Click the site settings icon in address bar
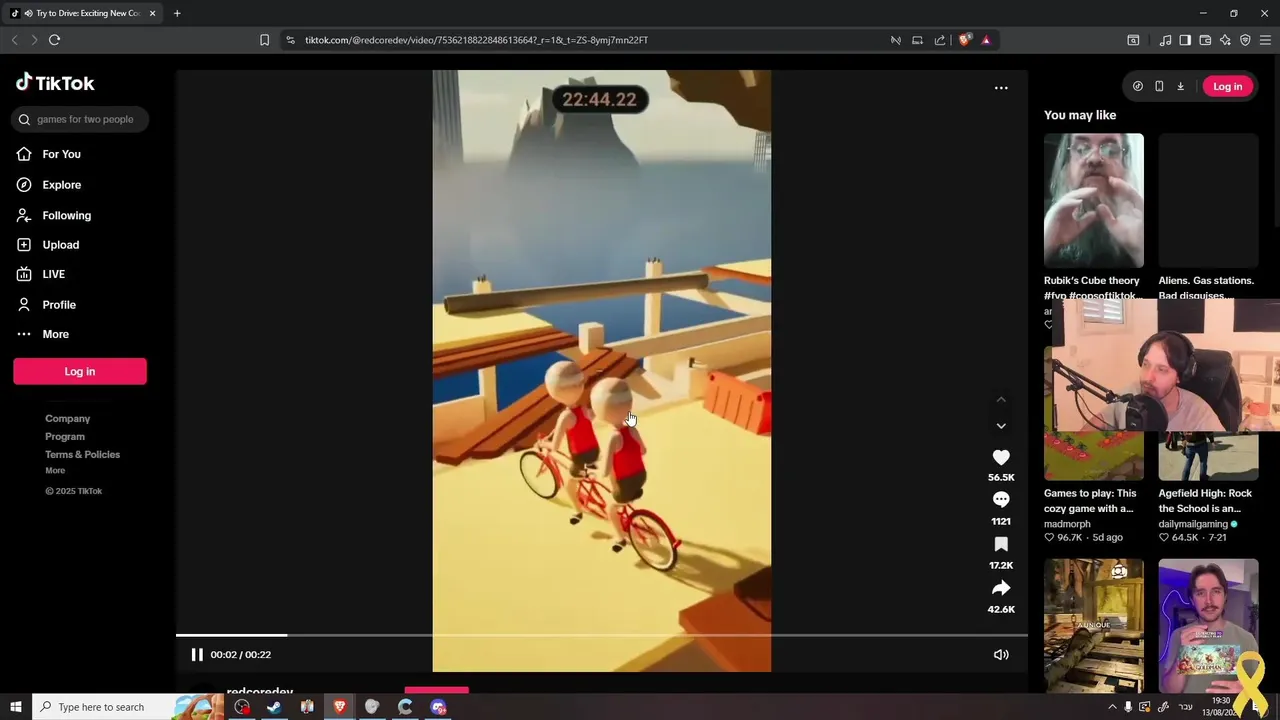The width and height of the screenshot is (1280, 720). [290, 40]
